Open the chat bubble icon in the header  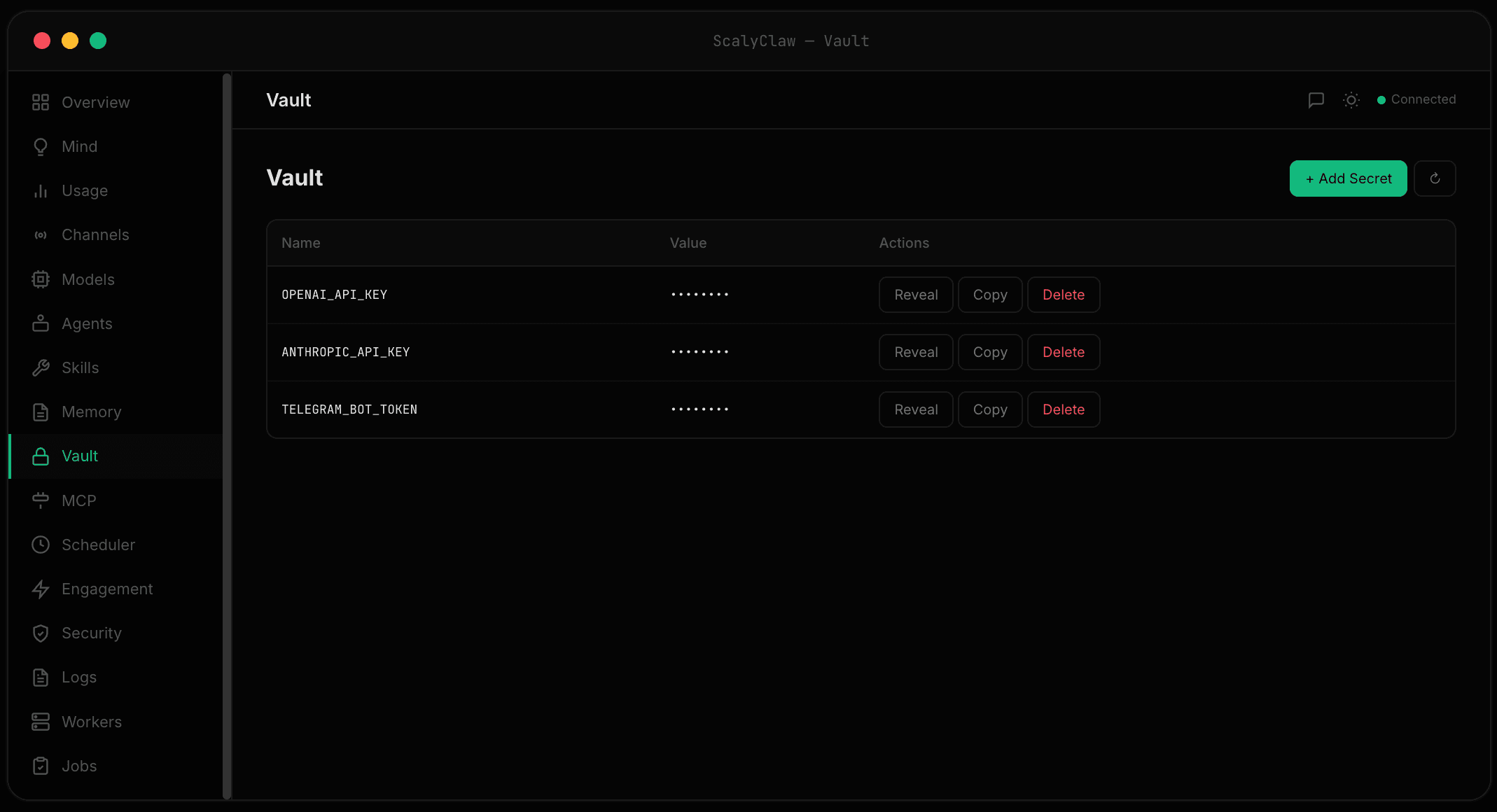tap(1316, 100)
